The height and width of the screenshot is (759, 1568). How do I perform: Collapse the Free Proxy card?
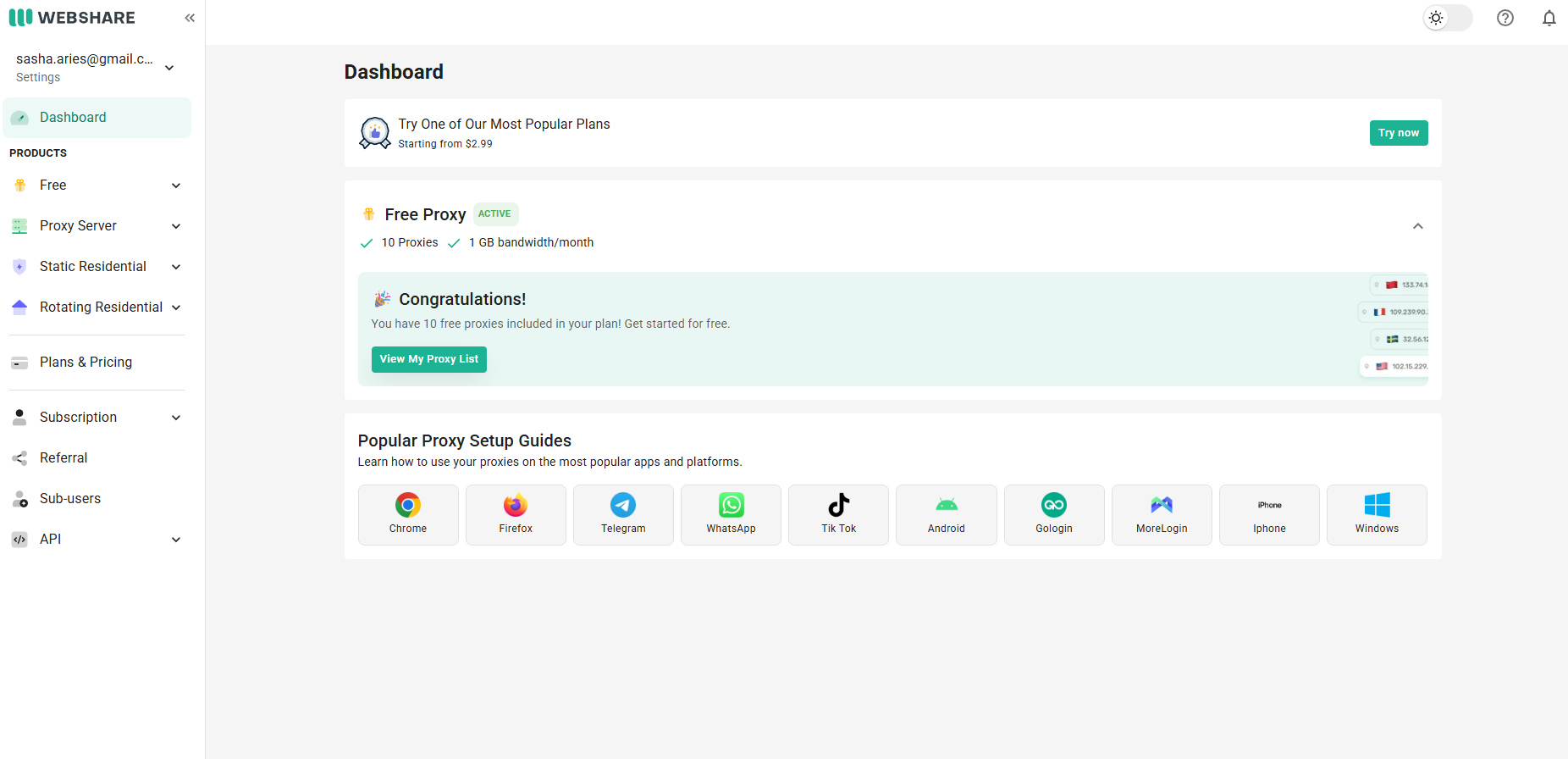pyautogui.click(x=1417, y=226)
